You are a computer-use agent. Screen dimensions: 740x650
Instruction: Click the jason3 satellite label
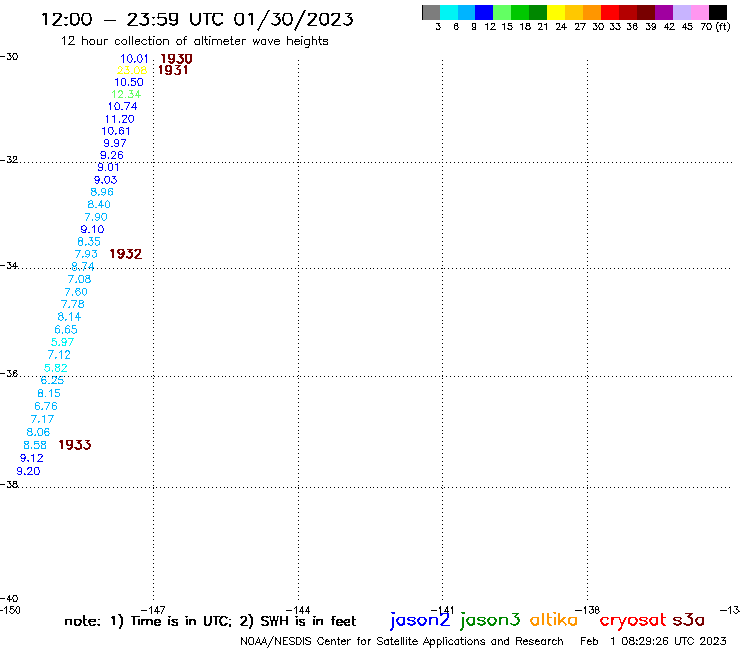[x=490, y=620]
